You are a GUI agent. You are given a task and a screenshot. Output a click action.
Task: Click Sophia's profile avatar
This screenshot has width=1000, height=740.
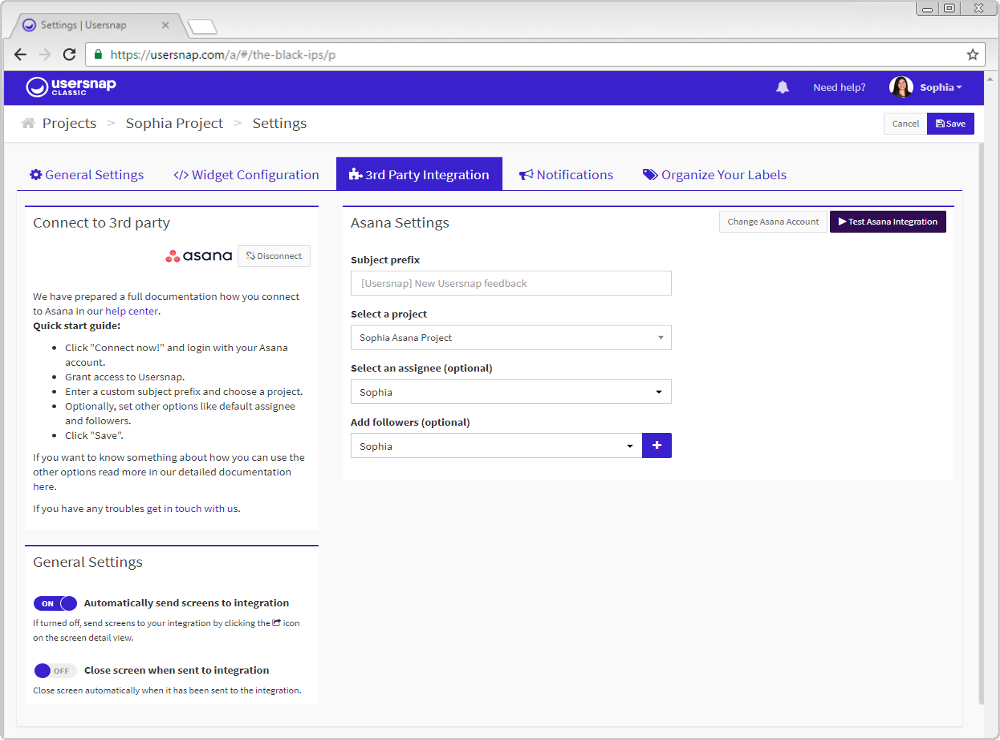[901, 87]
